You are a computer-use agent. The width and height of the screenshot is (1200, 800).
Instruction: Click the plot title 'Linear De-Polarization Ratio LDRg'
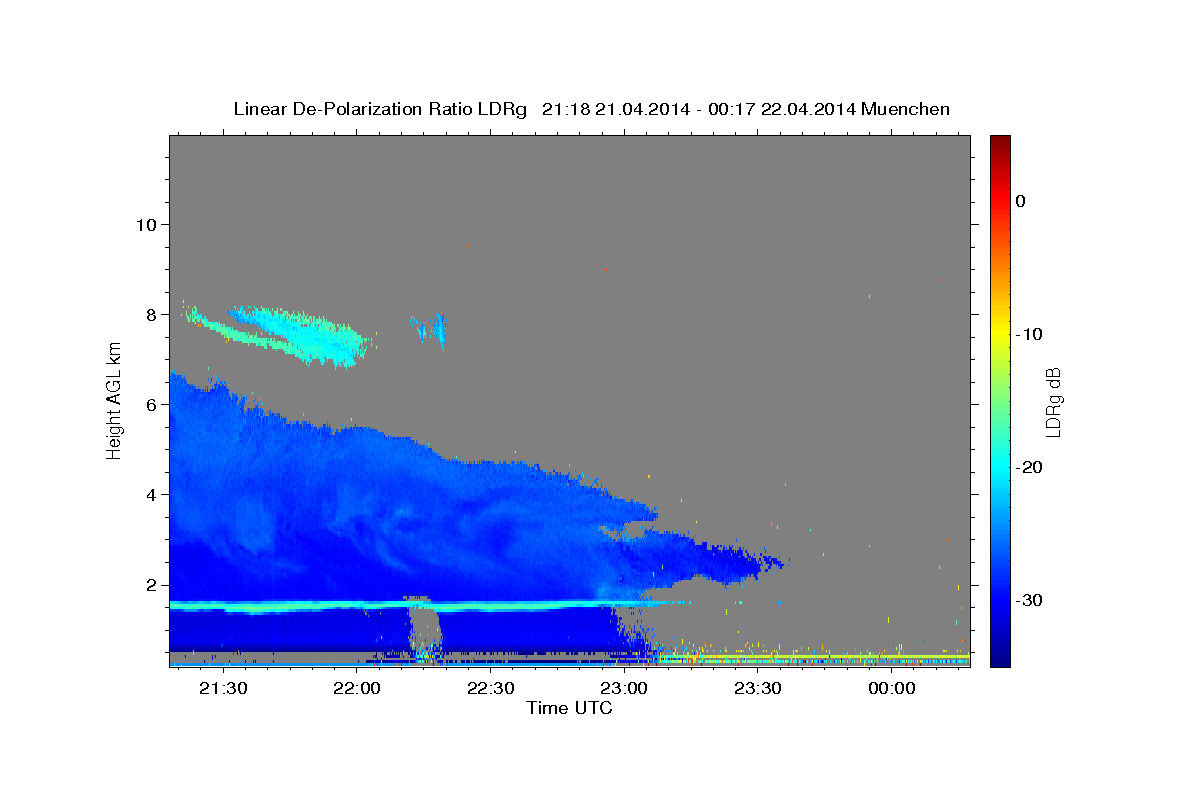click(x=379, y=109)
